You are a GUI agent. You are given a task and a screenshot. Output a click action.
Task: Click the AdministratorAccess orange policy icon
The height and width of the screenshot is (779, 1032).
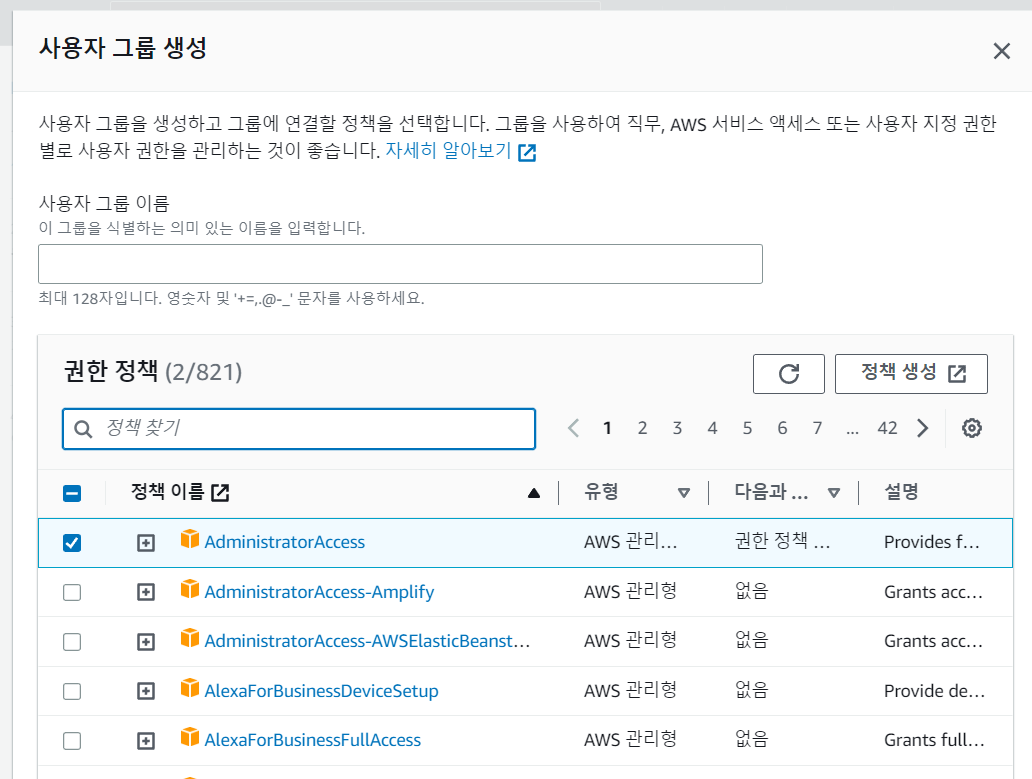coord(190,539)
